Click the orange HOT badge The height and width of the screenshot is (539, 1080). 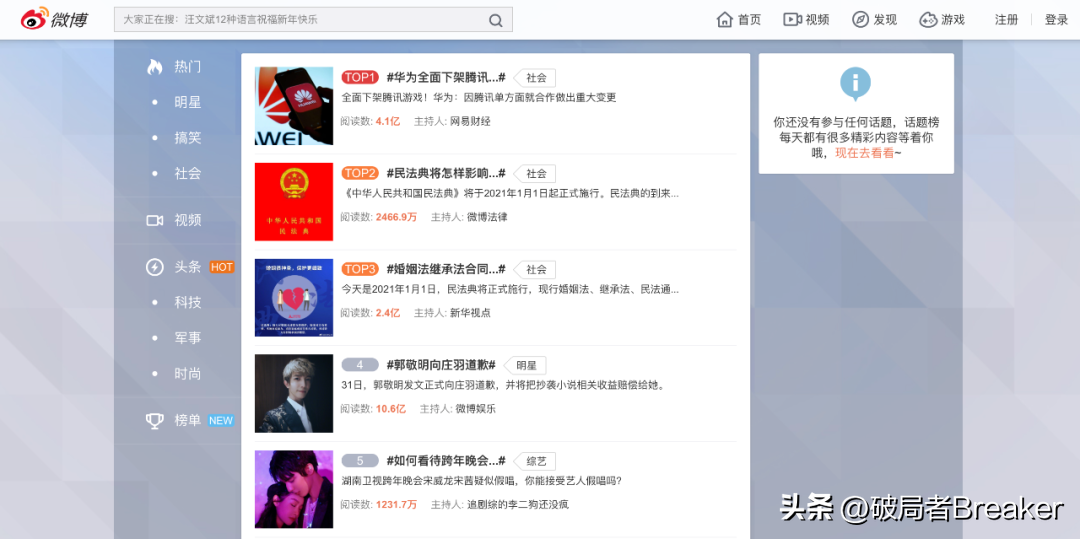coord(222,267)
